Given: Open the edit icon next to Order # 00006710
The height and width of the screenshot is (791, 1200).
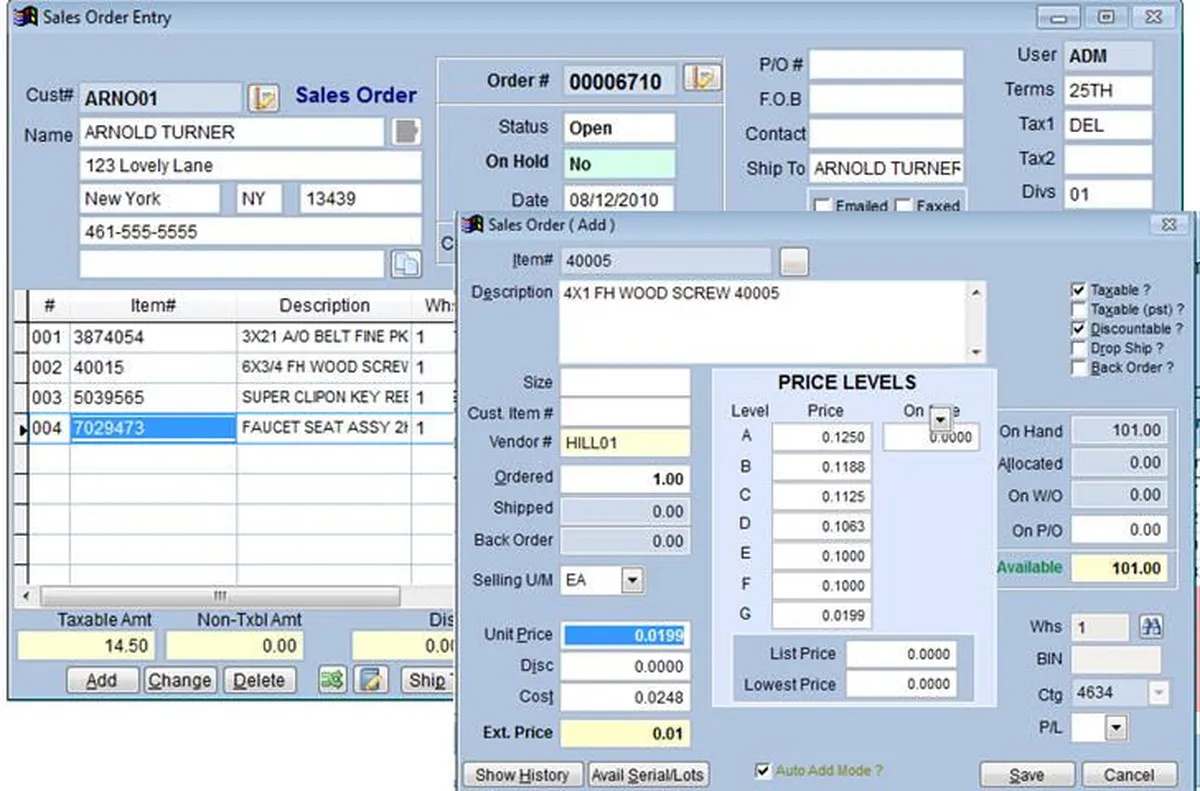Looking at the screenshot, I should click(702, 78).
